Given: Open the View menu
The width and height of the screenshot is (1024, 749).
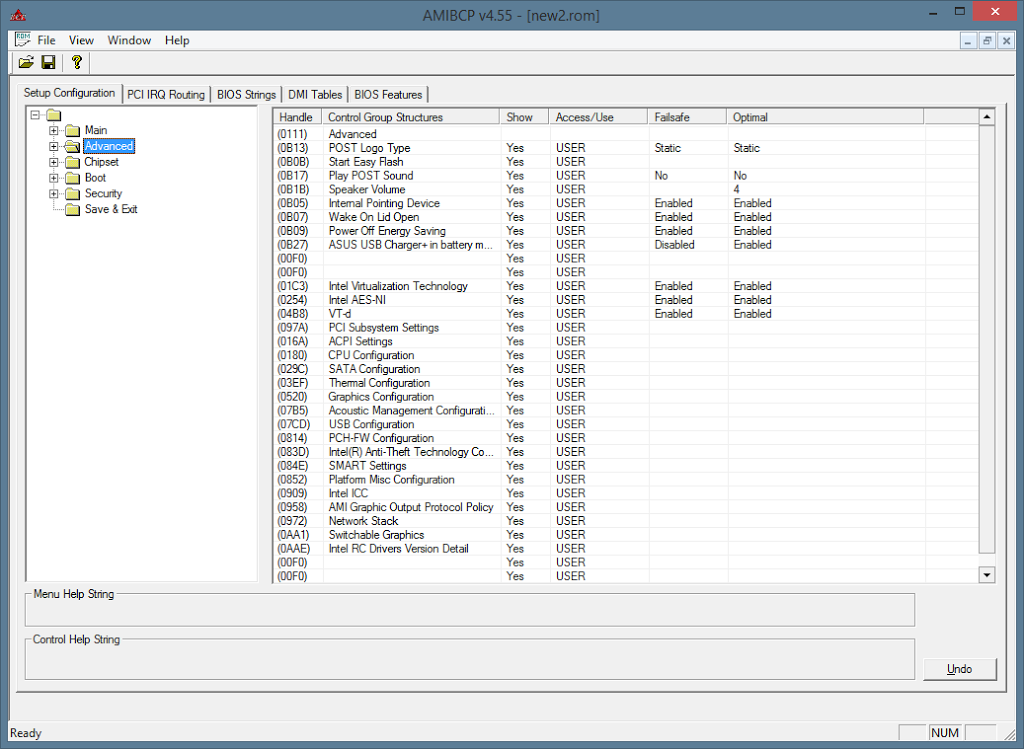Looking at the screenshot, I should 82,40.
